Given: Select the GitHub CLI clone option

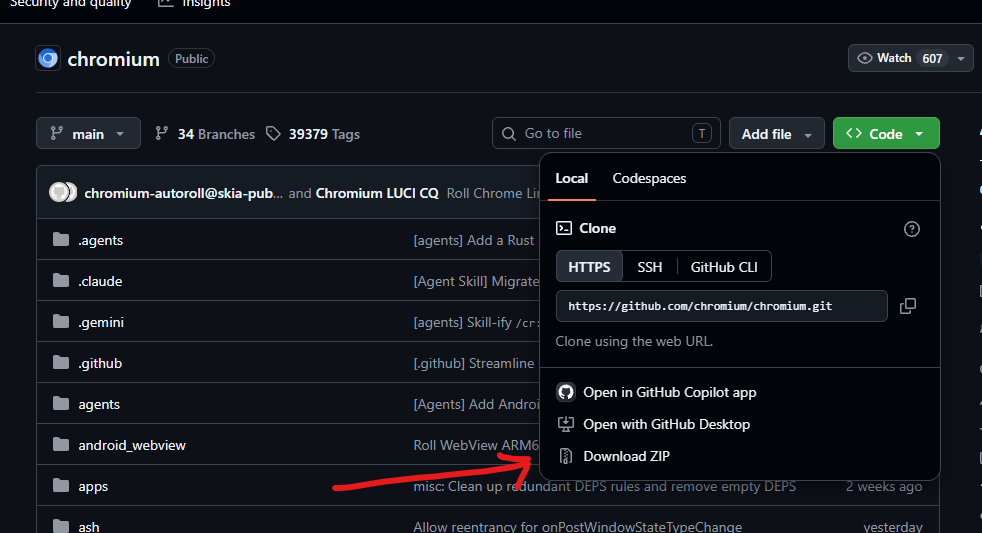Looking at the screenshot, I should click(x=724, y=267).
